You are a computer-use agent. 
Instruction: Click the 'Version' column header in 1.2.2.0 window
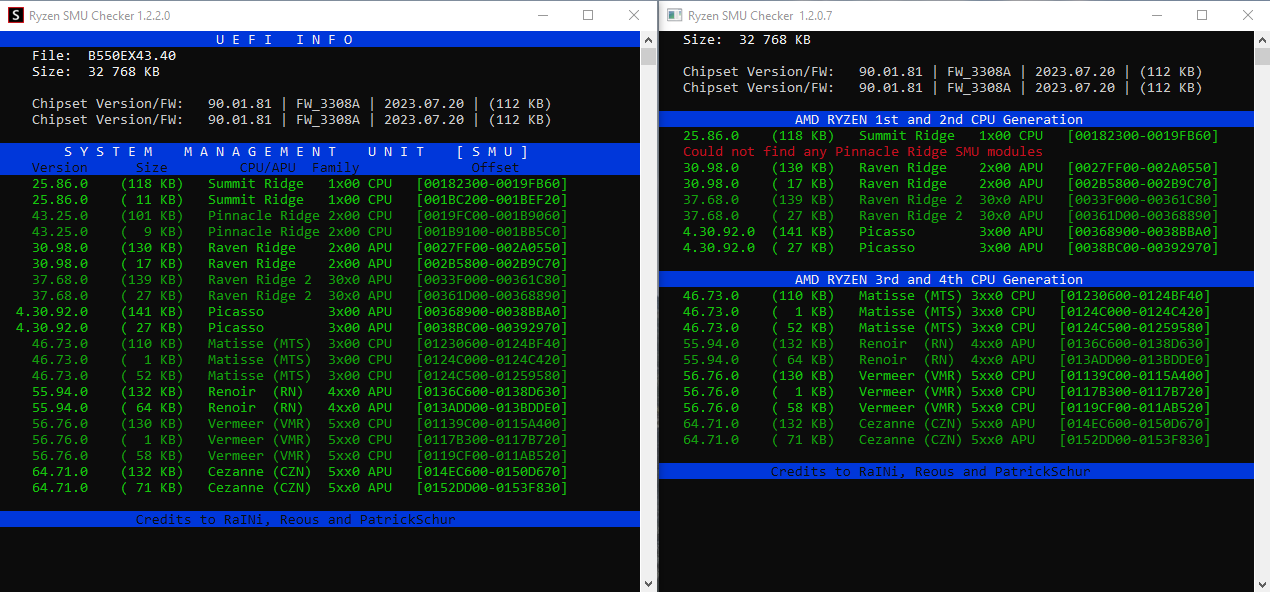pos(60,168)
